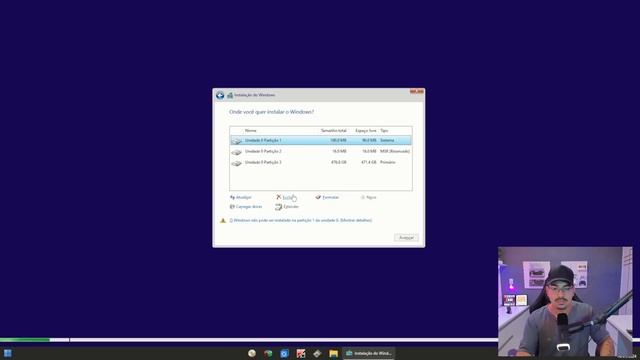Screen dimensions: 640x360
Task: Click the blue back arrow in the installer
Action: [220, 96]
